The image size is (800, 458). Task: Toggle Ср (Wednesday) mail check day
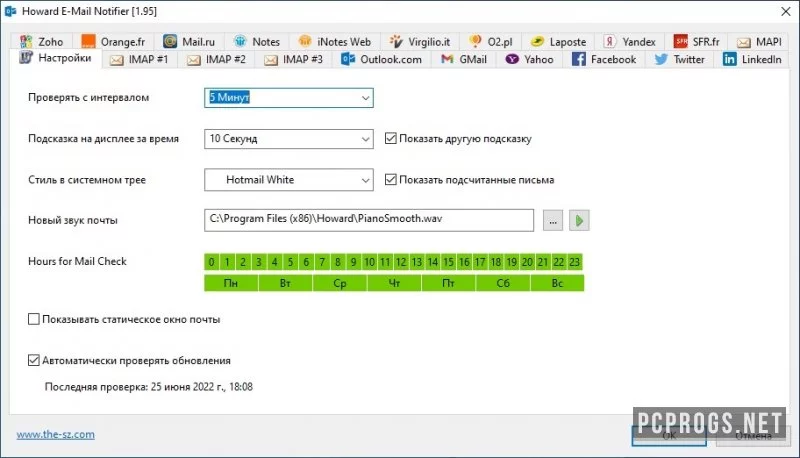pos(340,283)
